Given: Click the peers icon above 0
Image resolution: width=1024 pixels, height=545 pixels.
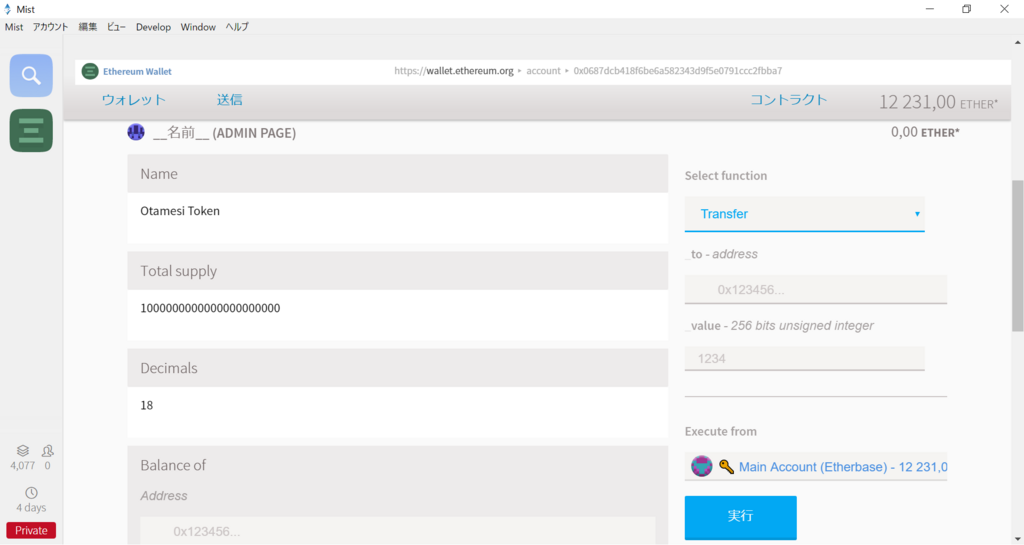Looking at the screenshot, I should coord(48,450).
